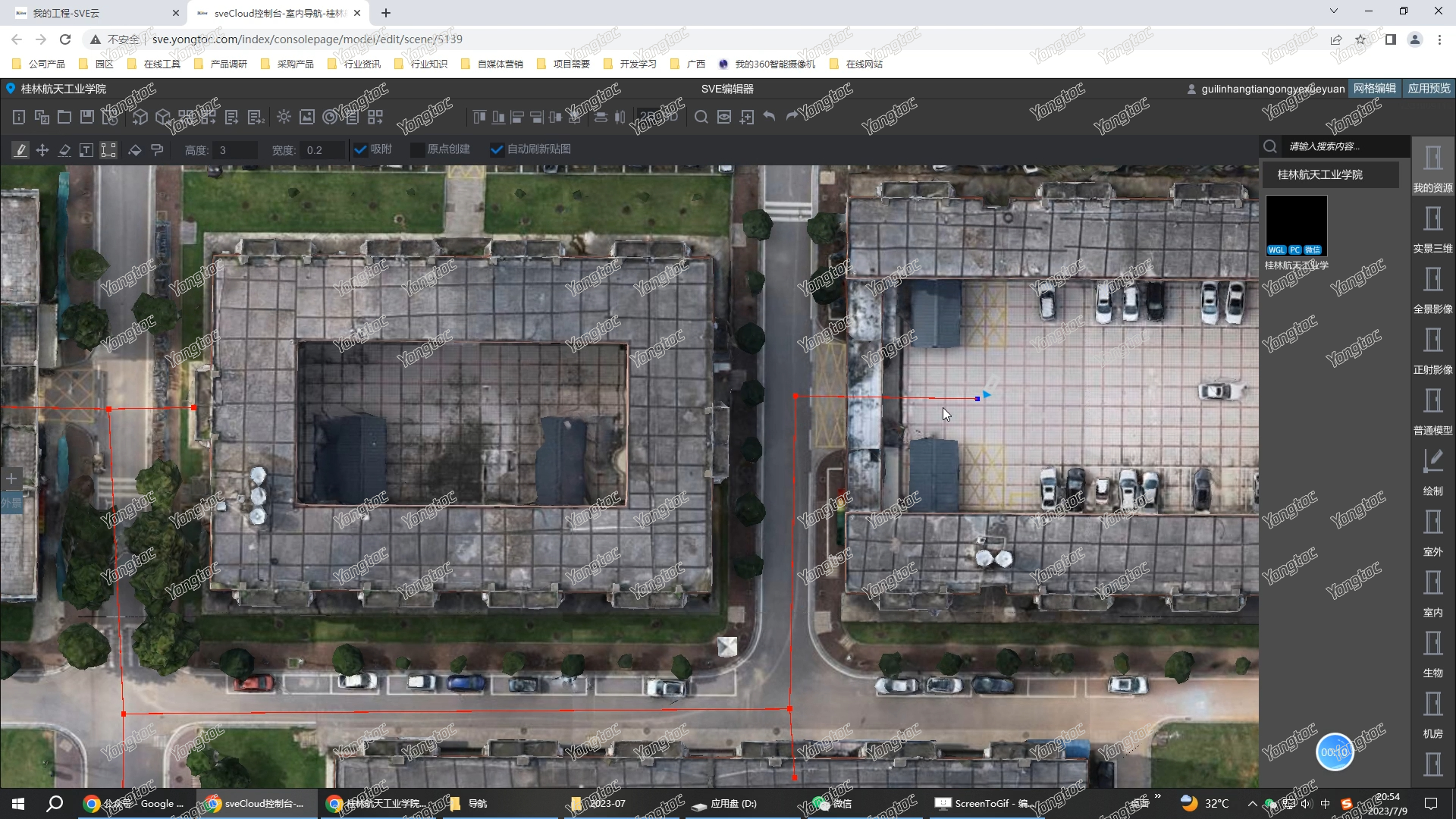Click the align top icon
Image resolution: width=1456 pixels, height=819 pixels.
pyautogui.click(x=479, y=117)
